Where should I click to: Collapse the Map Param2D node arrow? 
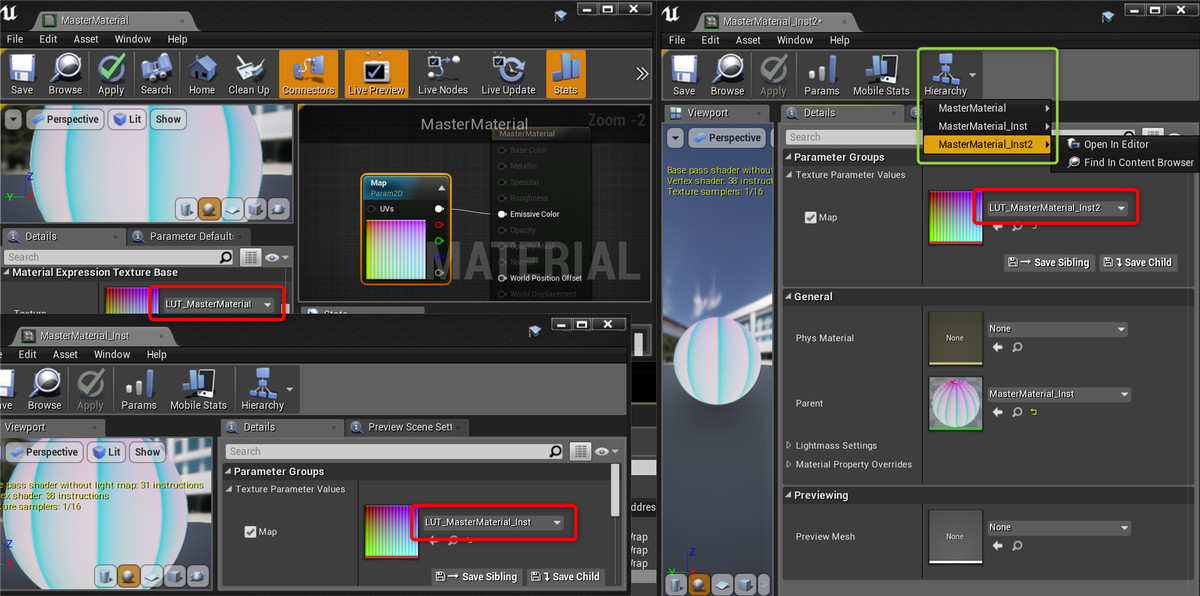point(441,187)
